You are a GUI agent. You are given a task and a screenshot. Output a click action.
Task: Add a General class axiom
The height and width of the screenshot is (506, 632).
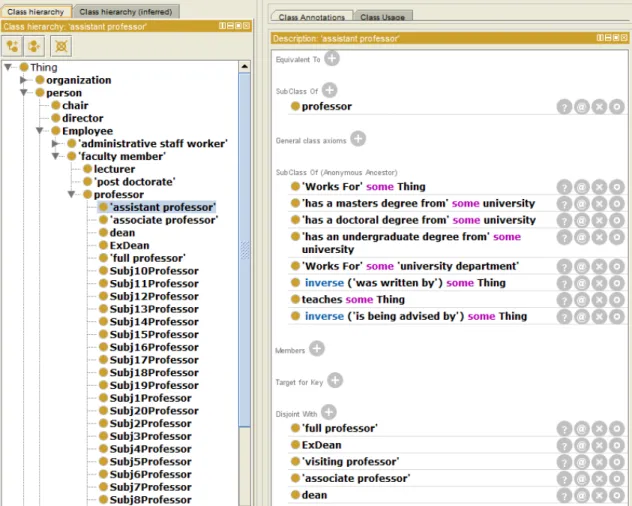point(358,139)
